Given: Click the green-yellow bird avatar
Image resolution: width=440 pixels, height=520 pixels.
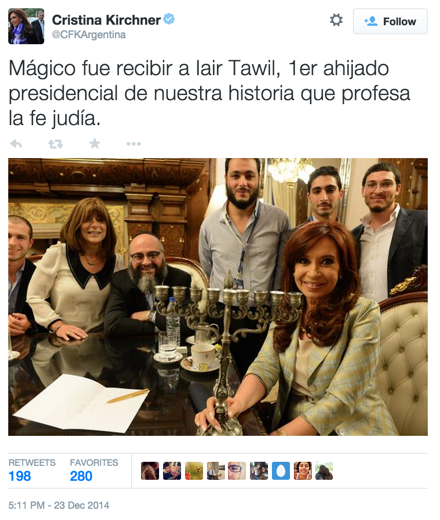Looking at the screenshot, I should [194, 471].
